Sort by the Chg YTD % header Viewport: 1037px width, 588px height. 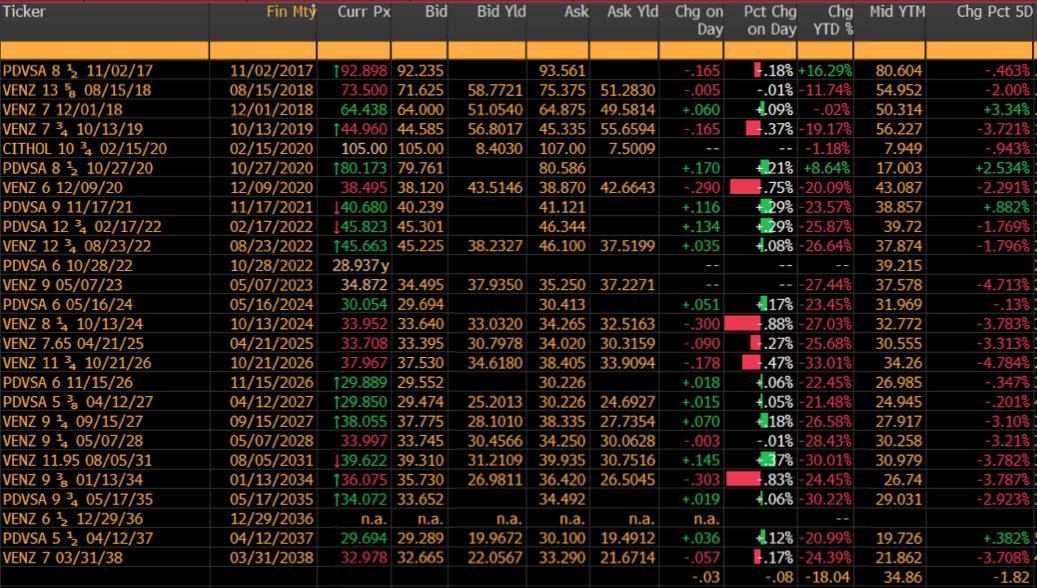[x=832, y=21]
